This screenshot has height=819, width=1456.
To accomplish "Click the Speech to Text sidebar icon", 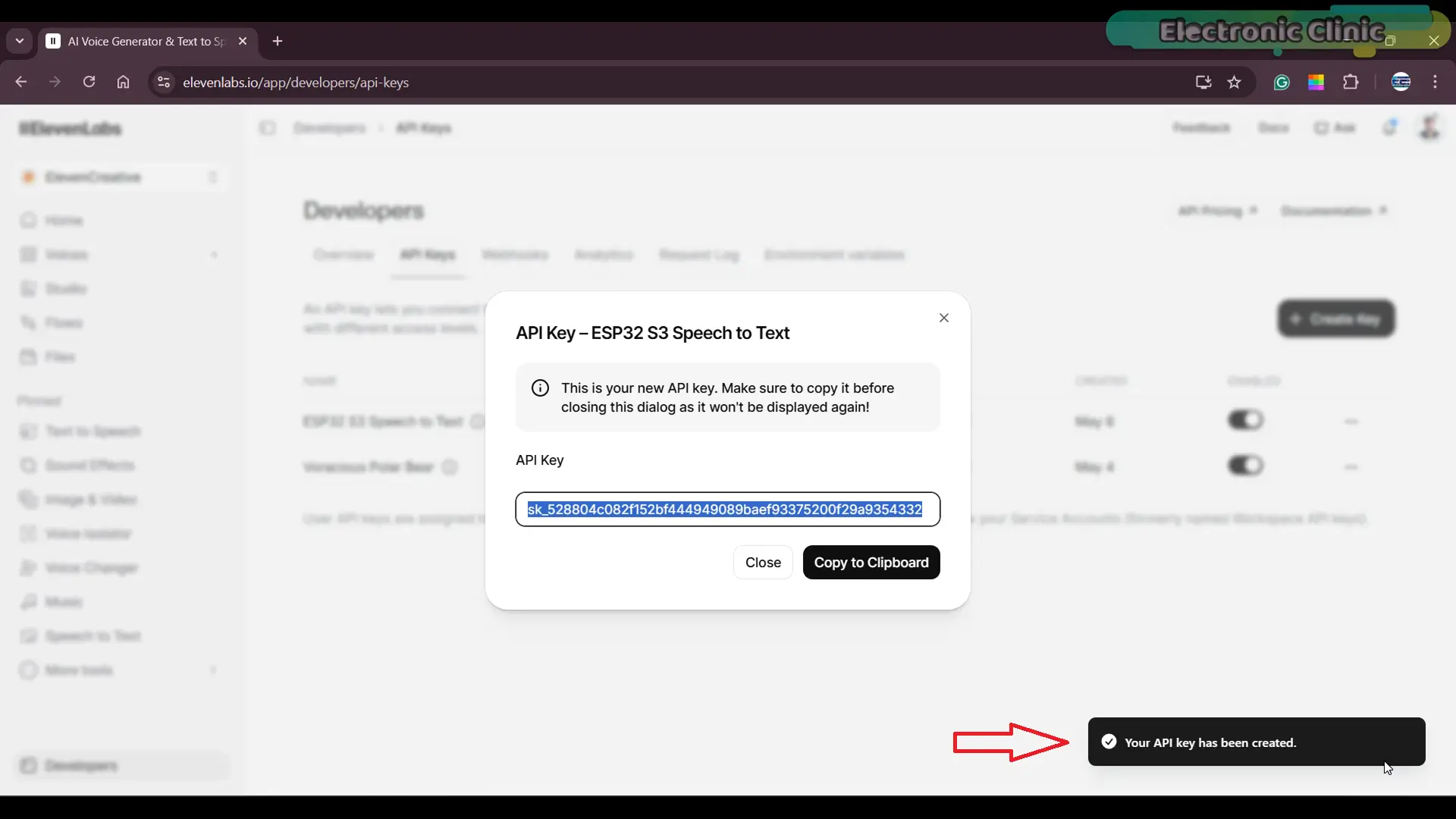I will pyautogui.click(x=29, y=636).
